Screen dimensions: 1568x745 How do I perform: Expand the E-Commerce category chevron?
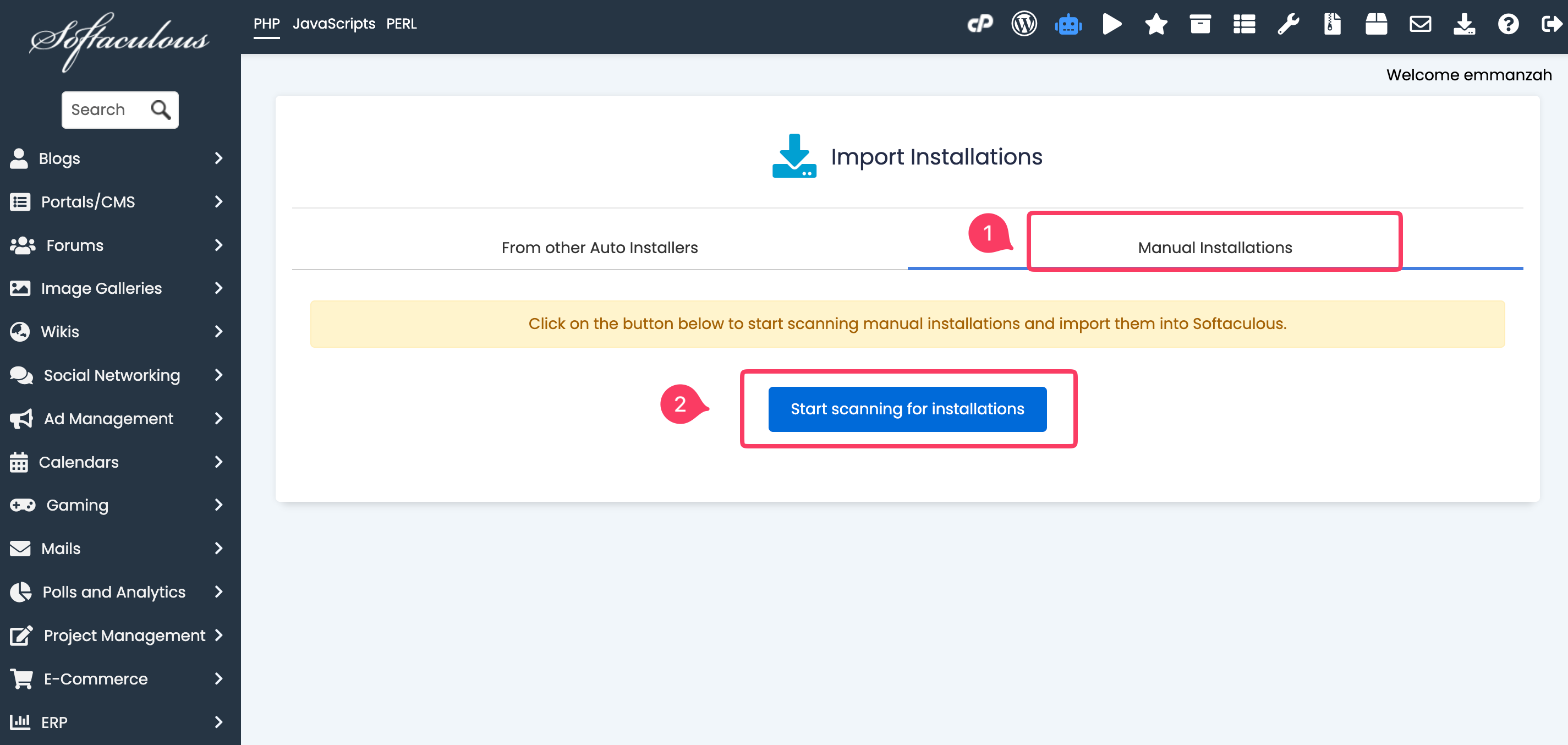pos(218,678)
